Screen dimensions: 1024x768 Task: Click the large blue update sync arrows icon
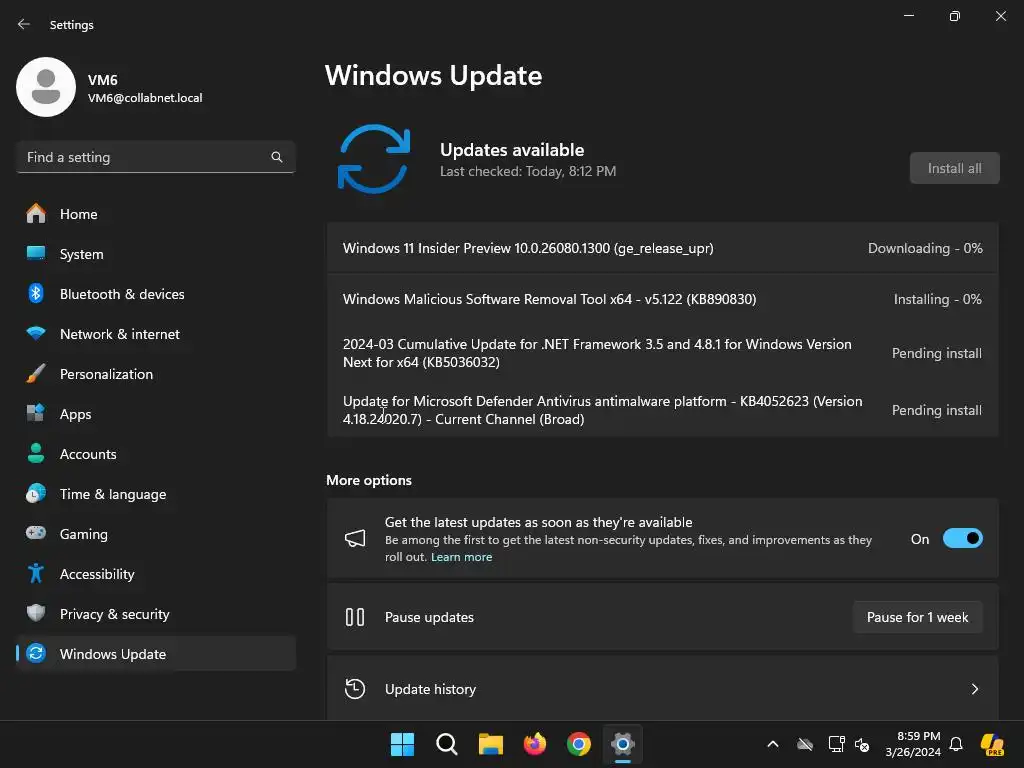point(374,159)
